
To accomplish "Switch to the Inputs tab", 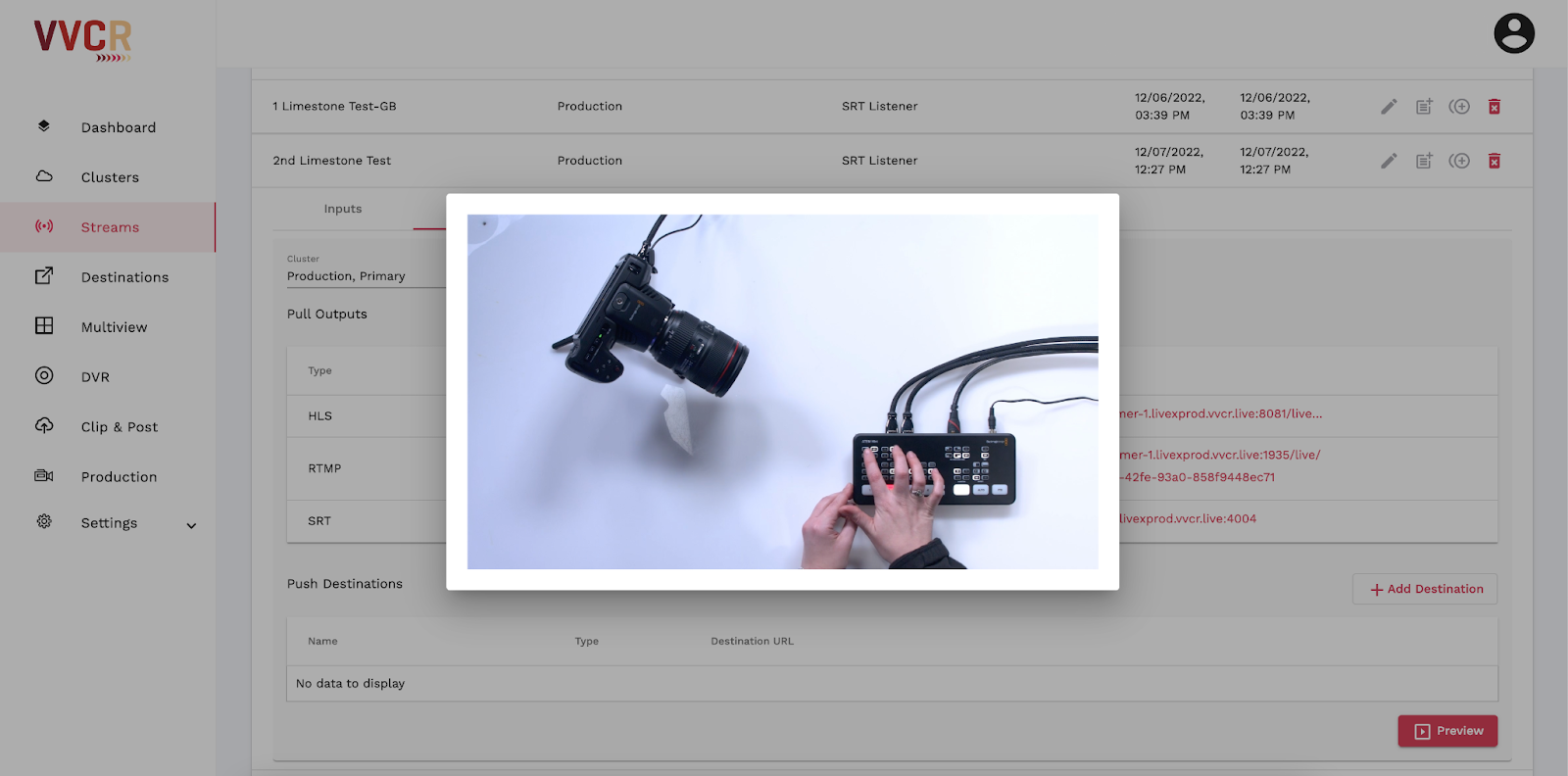I will pyautogui.click(x=343, y=209).
